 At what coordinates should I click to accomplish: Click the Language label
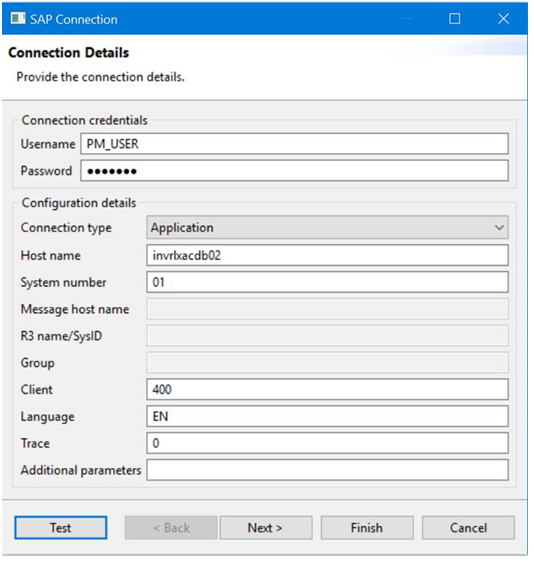[x=48, y=417]
